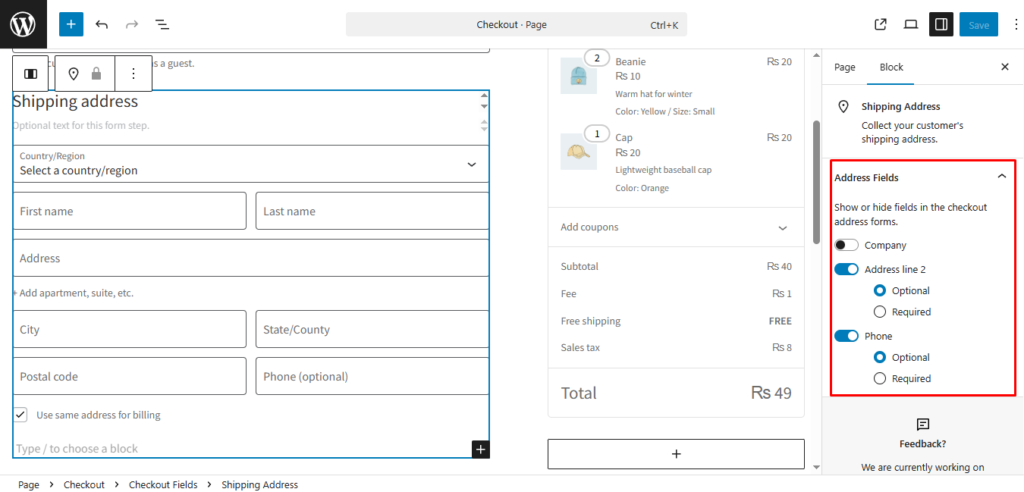Open the document overview list icon
Screen dimensions: 1024x492
point(162,24)
